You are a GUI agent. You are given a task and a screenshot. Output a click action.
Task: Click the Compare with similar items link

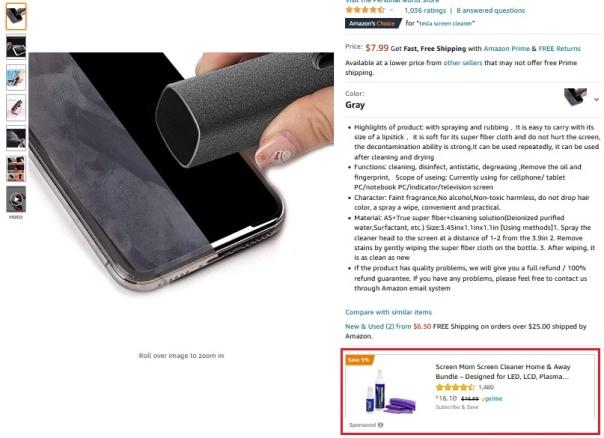(388, 312)
